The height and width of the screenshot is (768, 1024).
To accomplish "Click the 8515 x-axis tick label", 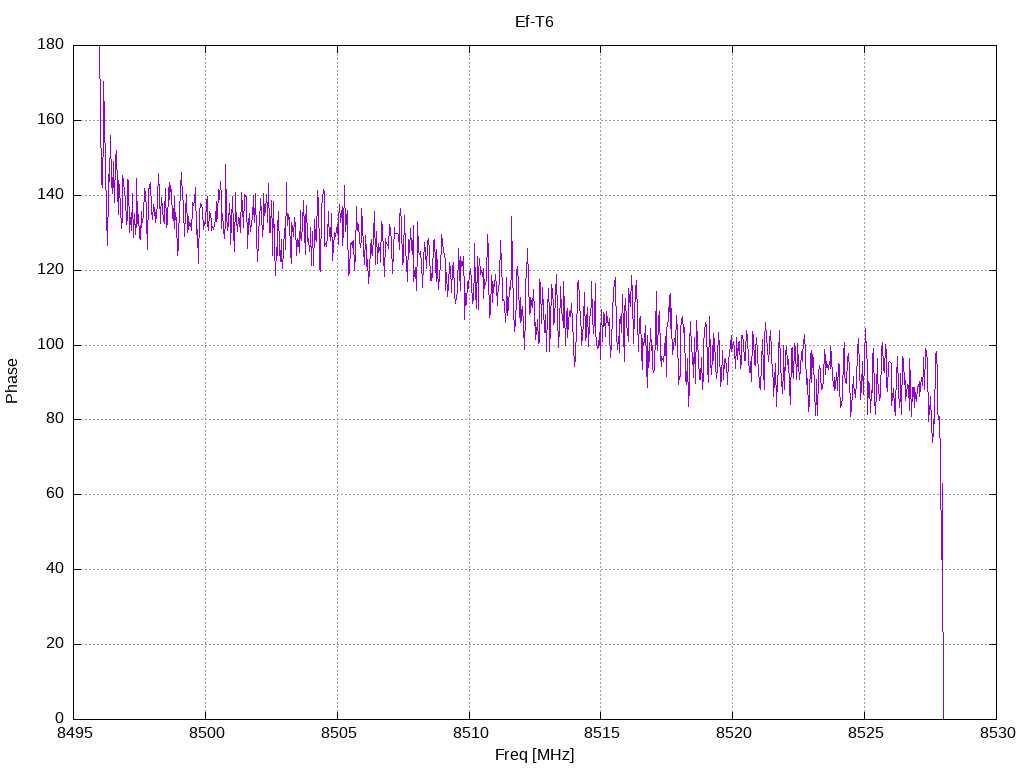I will 601,733.
